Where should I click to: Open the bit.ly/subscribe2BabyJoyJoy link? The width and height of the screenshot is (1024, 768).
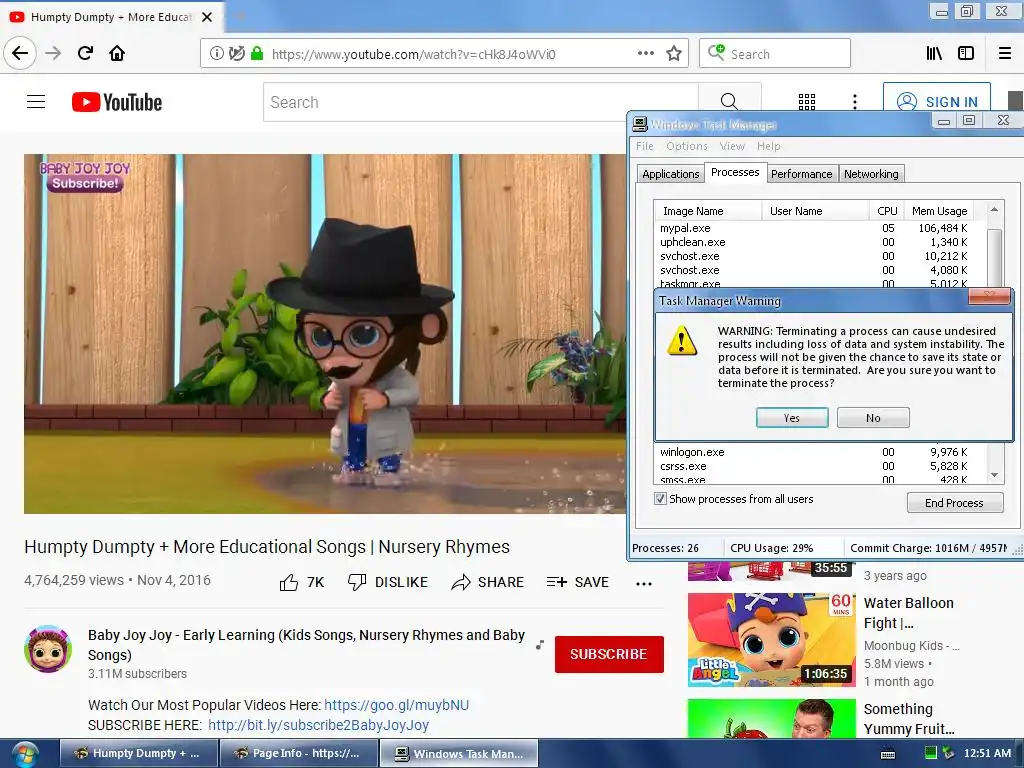click(318, 726)
